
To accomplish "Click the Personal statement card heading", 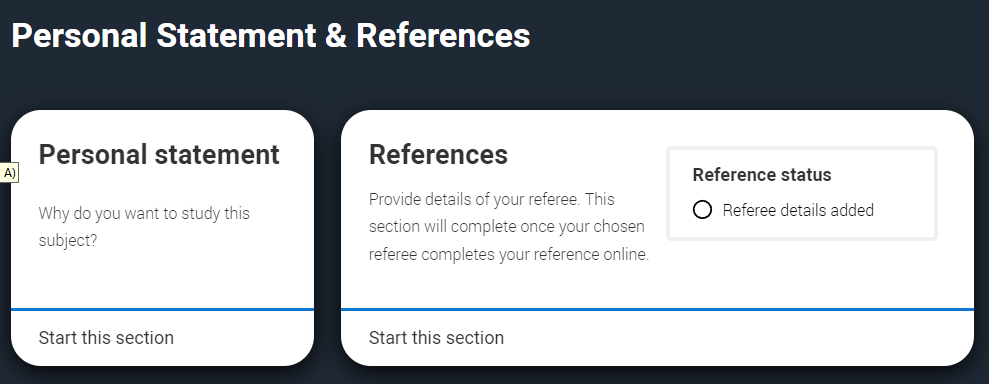I will [x=159, y=154].
